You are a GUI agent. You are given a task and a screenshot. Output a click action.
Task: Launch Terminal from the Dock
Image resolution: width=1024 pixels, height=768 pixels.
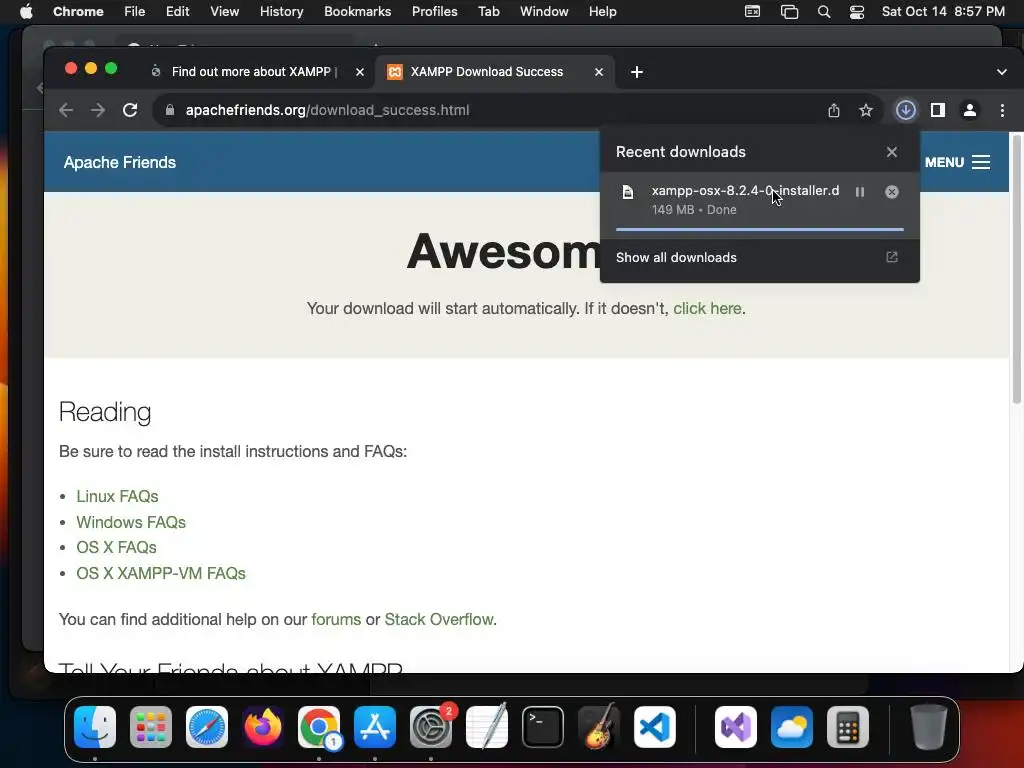(543, 727)
